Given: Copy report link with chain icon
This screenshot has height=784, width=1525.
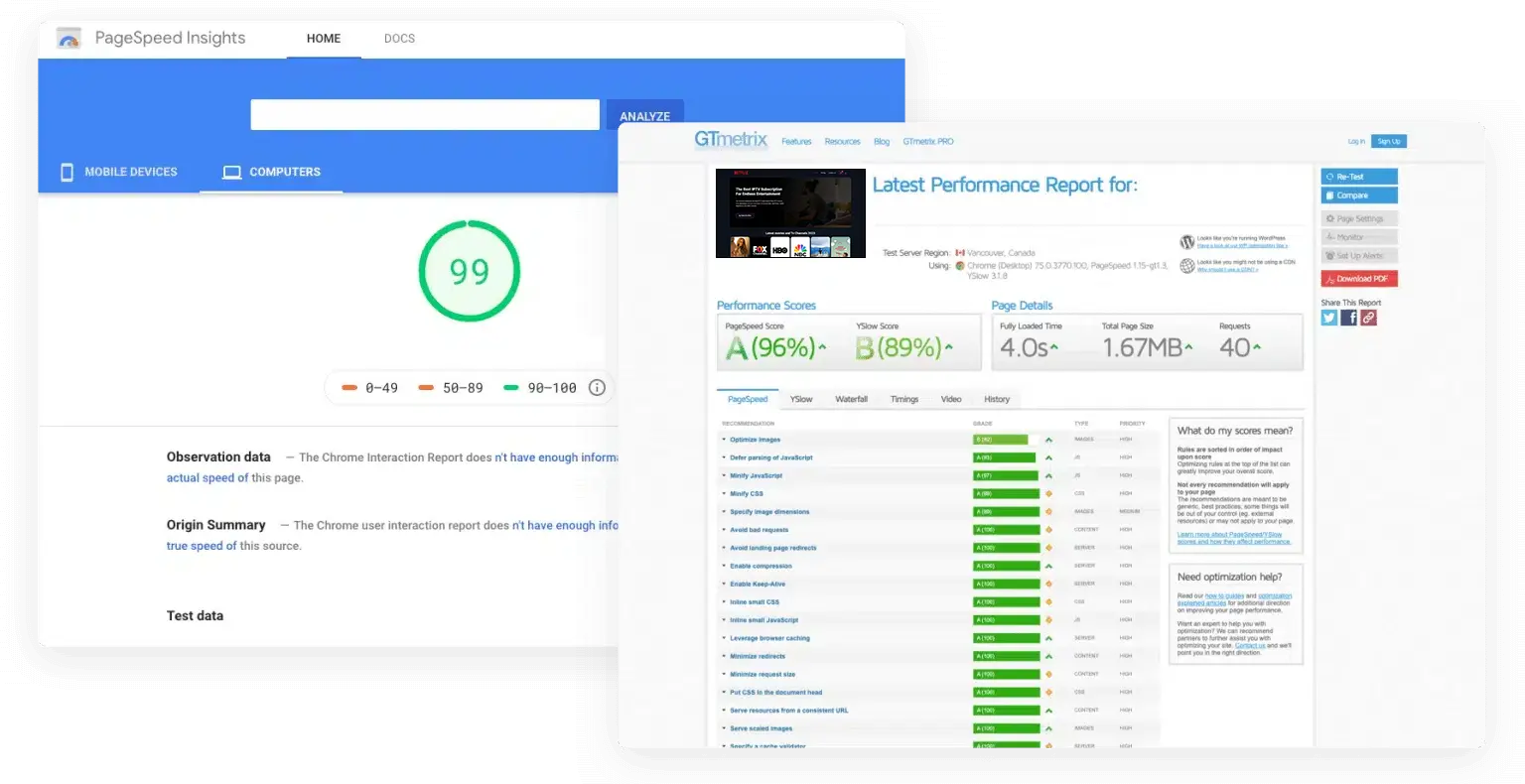Looking at the screenshot, I should click(x=1368, y=318).
